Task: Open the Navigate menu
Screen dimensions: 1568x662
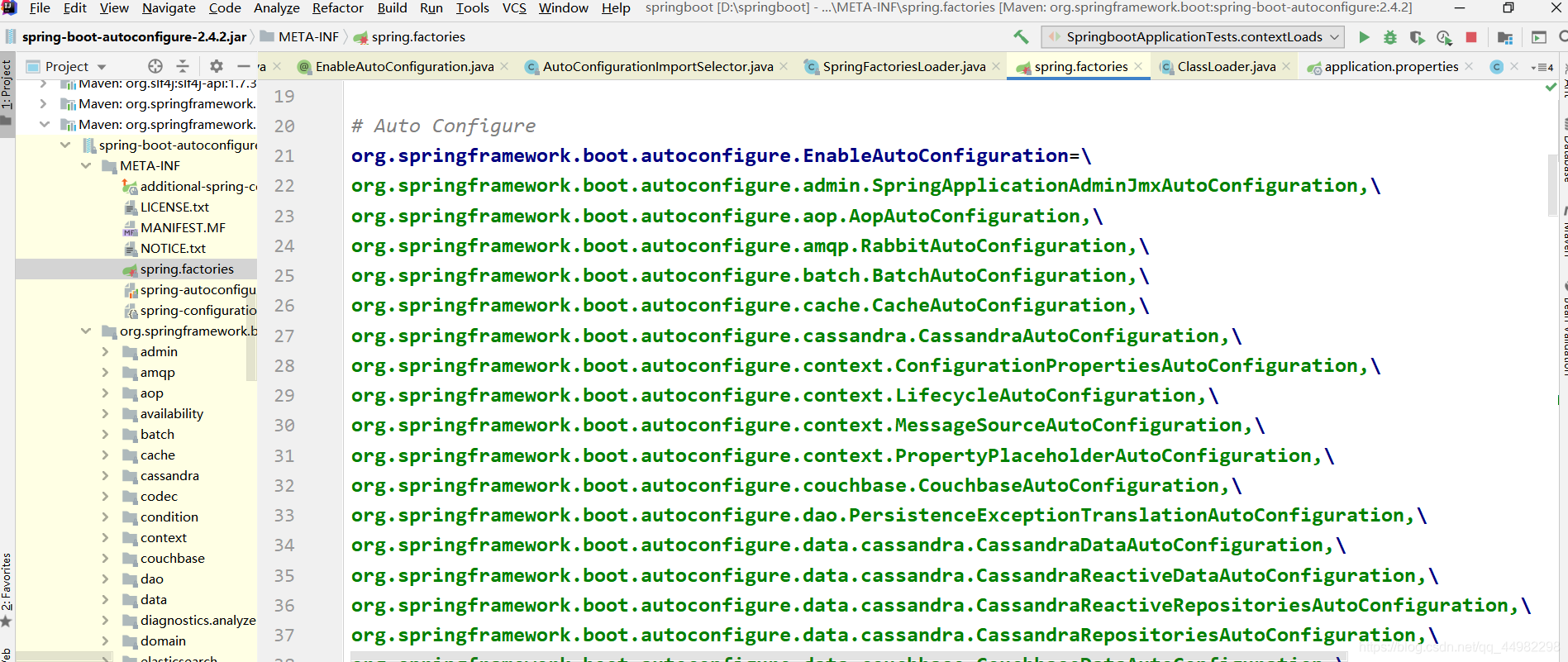Action: click(169, 8)
